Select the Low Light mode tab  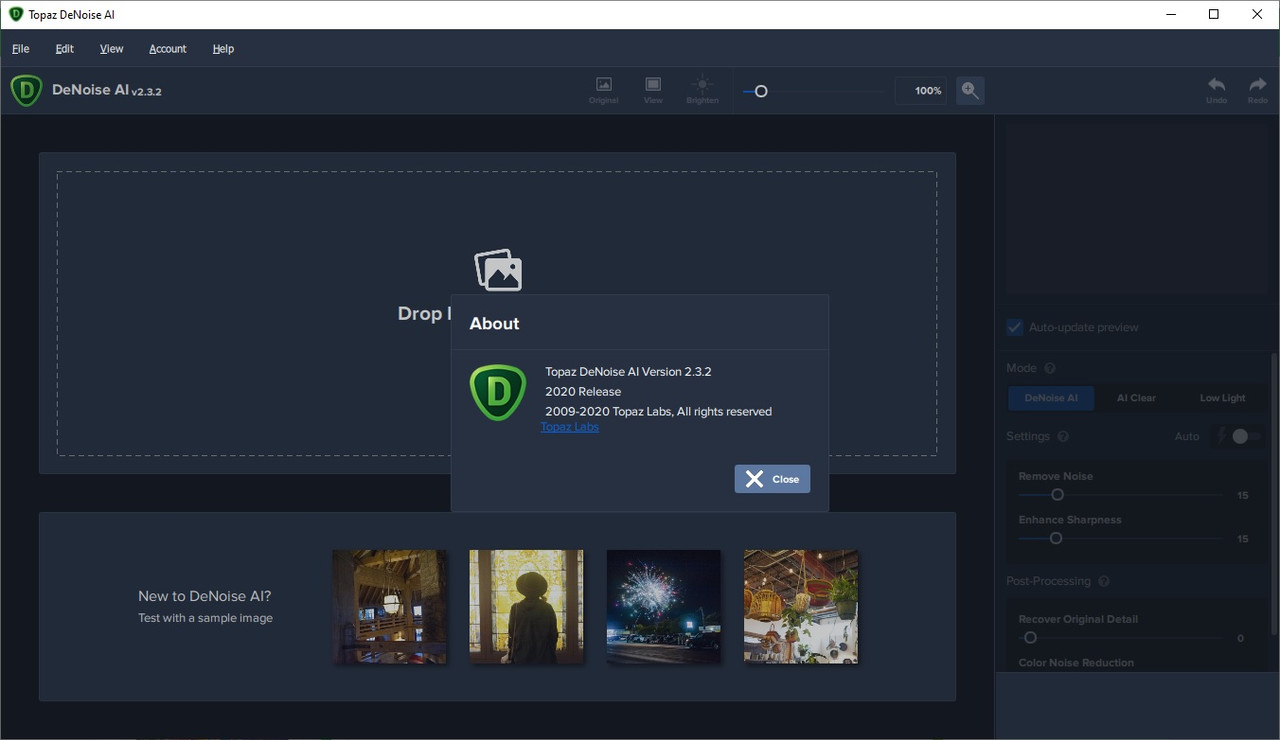point(1222,398)
